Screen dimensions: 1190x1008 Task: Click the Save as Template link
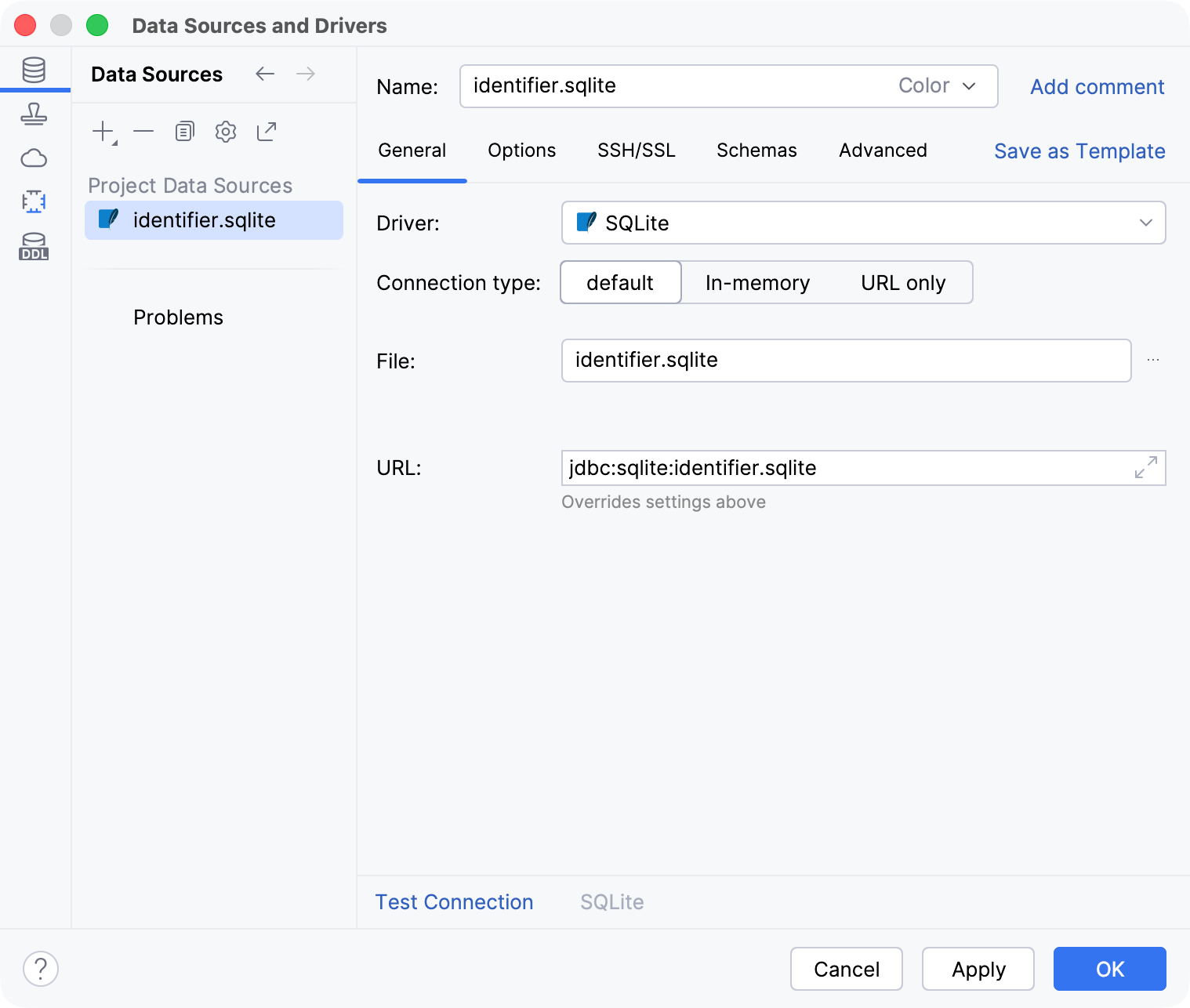1079,150
